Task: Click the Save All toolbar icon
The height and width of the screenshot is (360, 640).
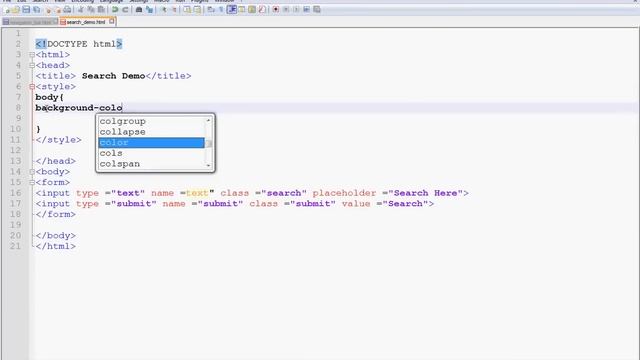Action: (x=37, y=9)
